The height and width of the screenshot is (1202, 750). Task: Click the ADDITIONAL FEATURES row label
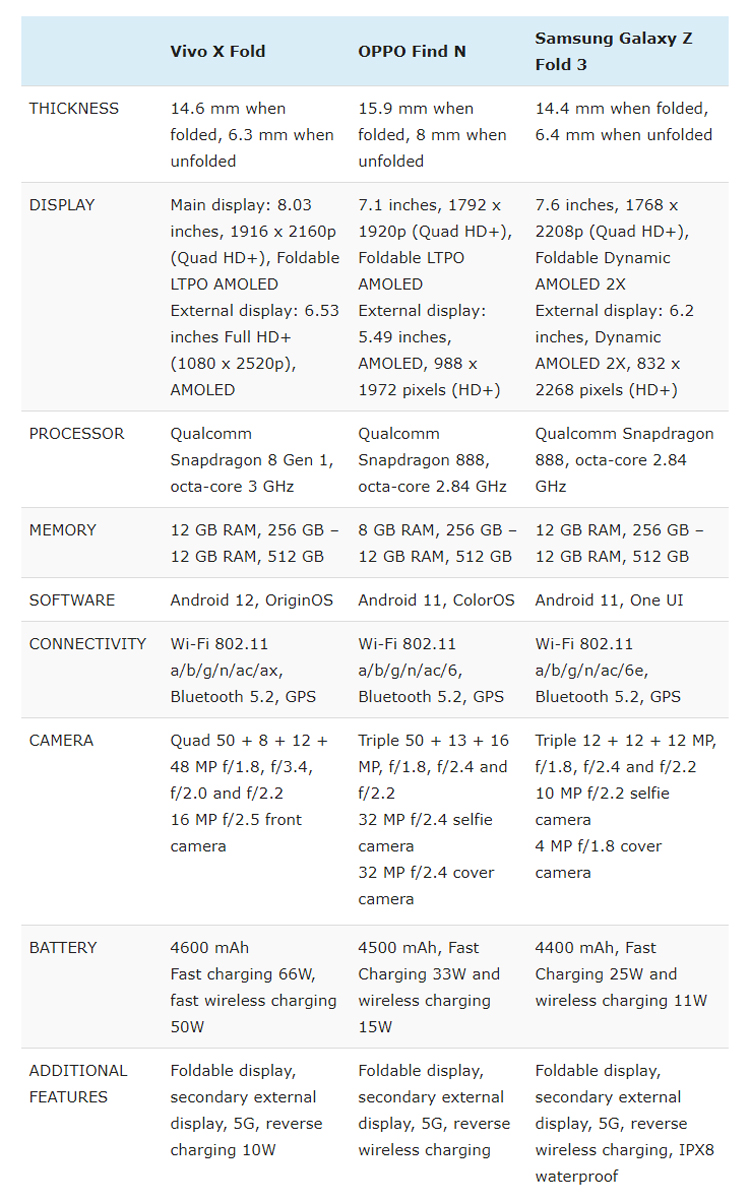[x=78, y=1084]
